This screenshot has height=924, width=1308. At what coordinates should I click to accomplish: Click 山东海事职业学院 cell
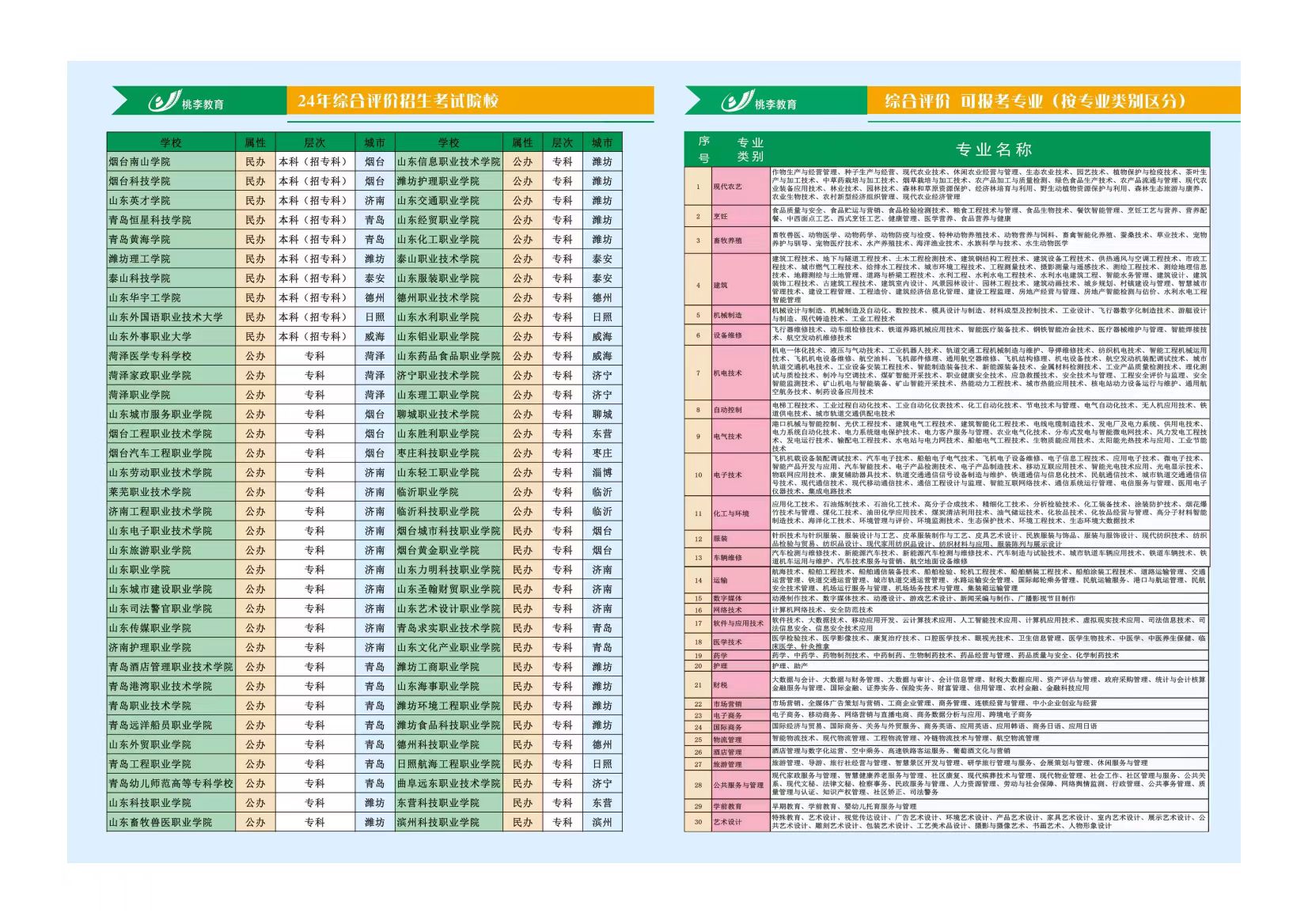(x=449, y=686)
